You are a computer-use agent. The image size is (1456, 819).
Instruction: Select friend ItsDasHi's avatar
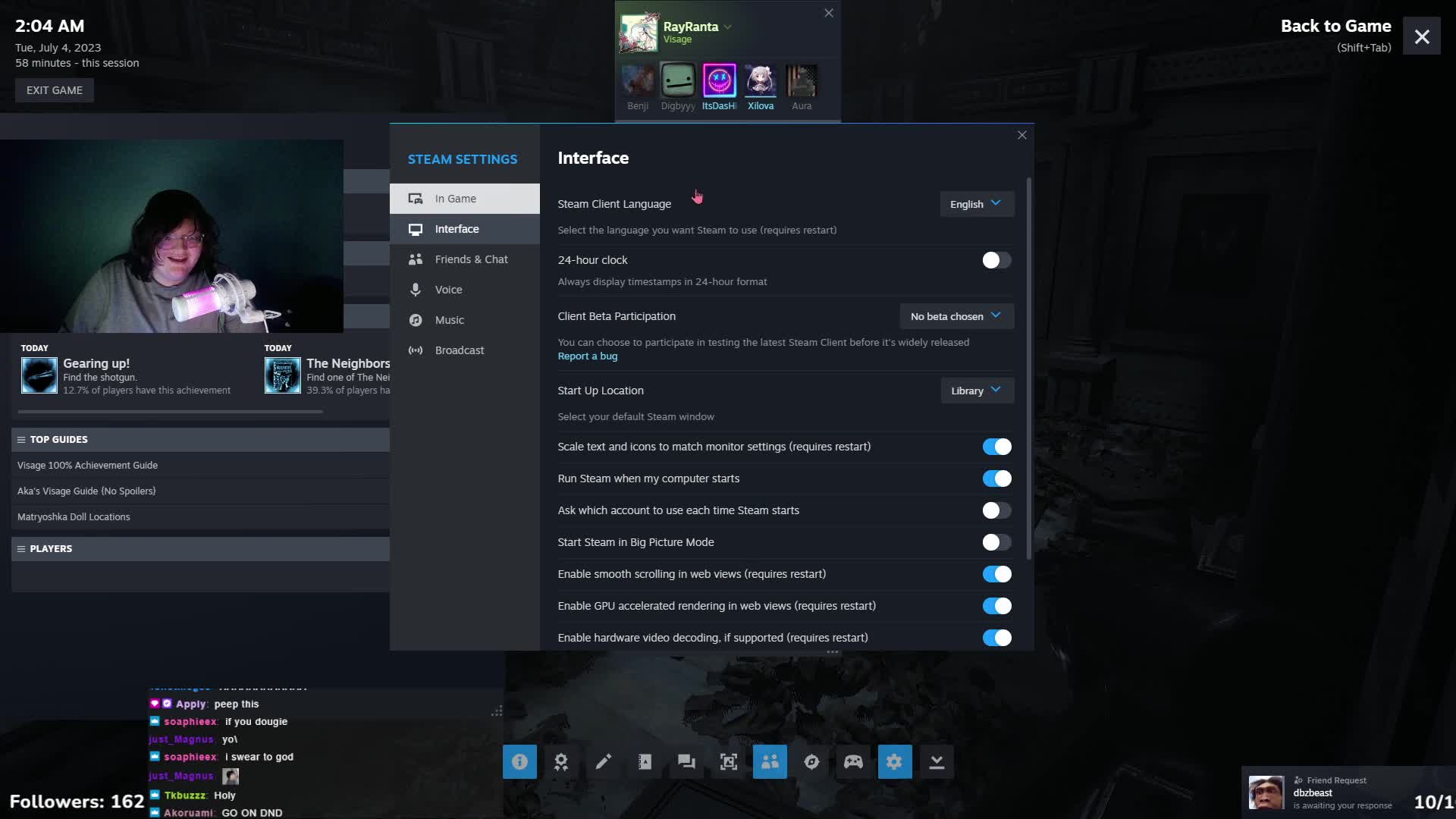pyautogui.click(x=719, y=80)
